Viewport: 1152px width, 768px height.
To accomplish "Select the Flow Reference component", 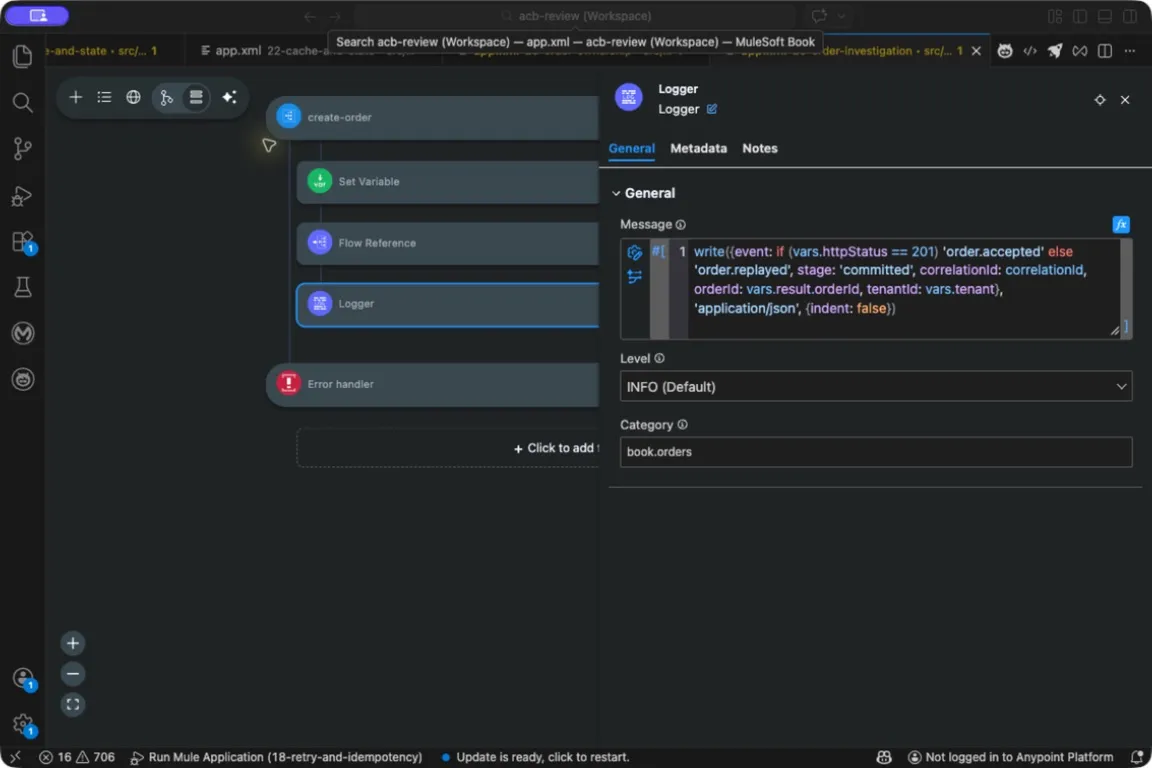I will [448, 243].
